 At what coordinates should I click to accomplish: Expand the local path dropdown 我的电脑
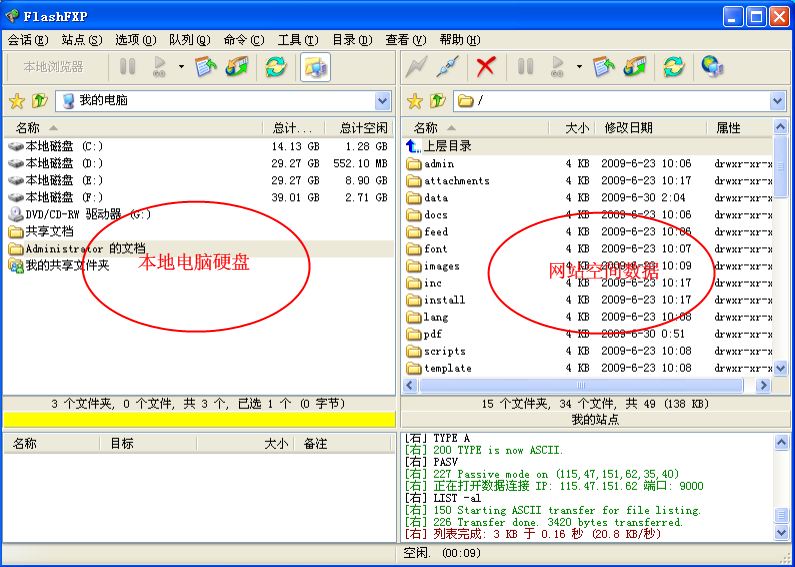[382, 101]
